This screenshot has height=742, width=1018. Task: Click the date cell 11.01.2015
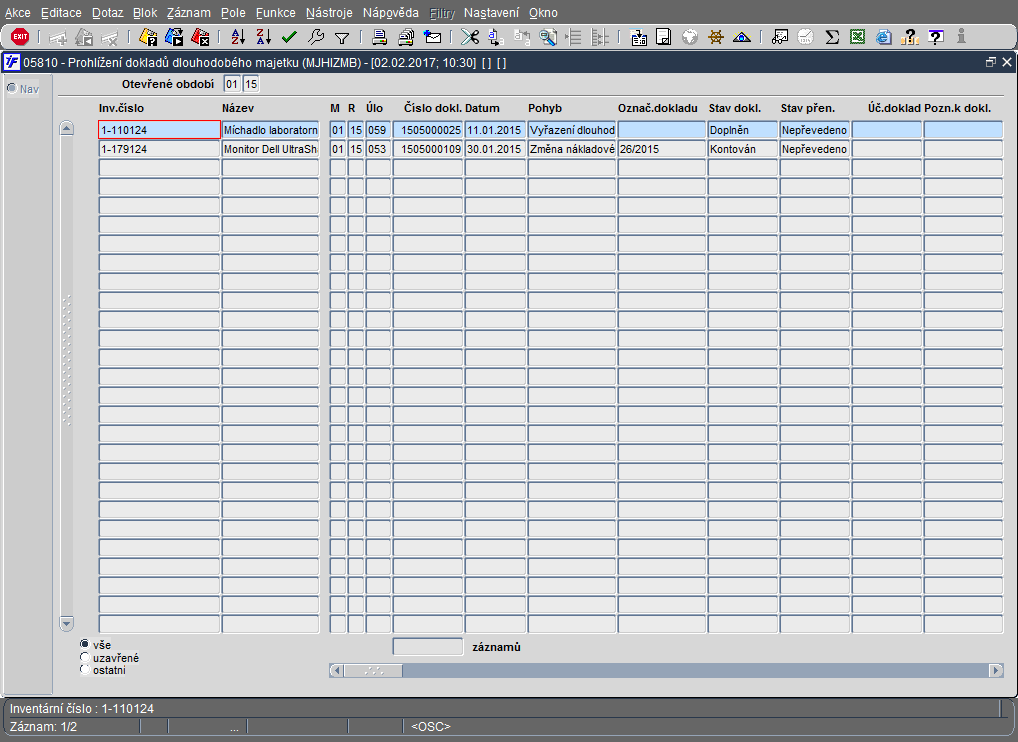point(495,130)
